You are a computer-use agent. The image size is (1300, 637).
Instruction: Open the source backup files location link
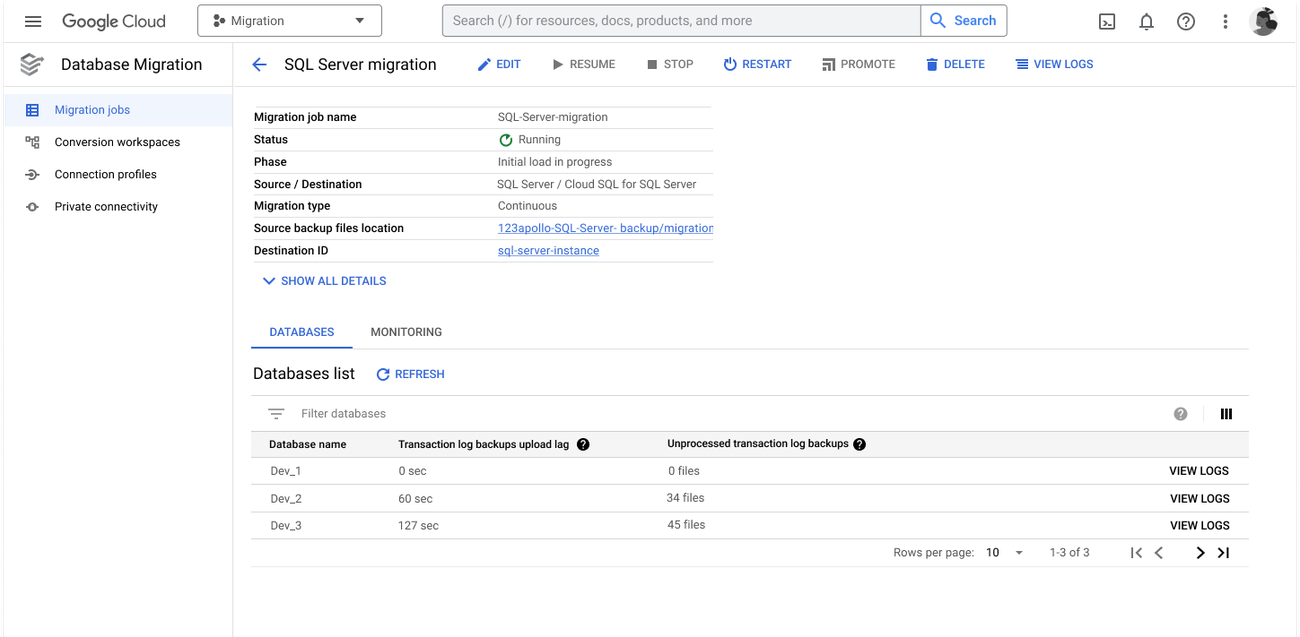pos(605,228)
